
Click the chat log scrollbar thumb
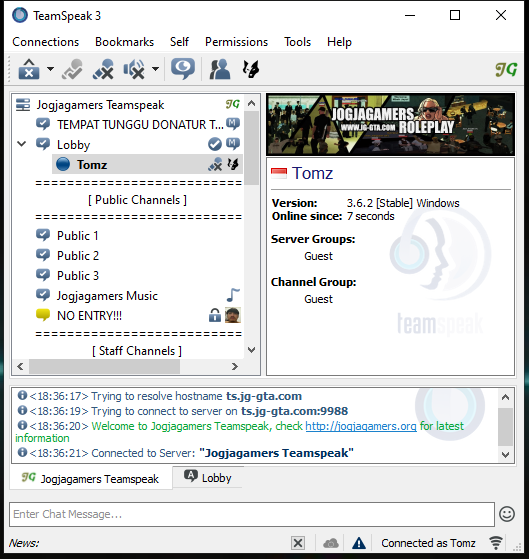pyautogui.click(x=505, y=427)
